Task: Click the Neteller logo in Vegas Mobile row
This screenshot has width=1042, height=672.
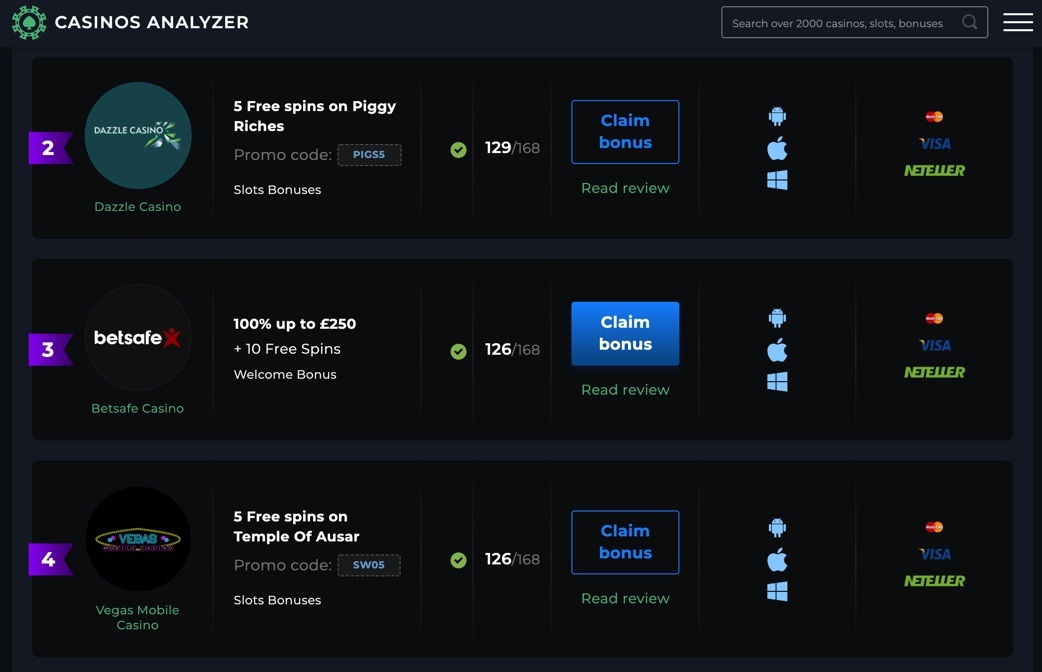Action: (x=934, y=581)
